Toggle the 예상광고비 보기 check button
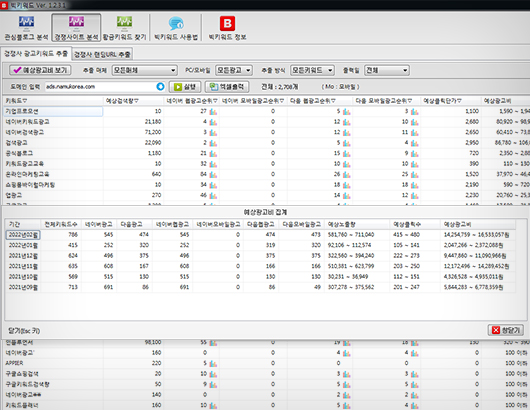 40,70
